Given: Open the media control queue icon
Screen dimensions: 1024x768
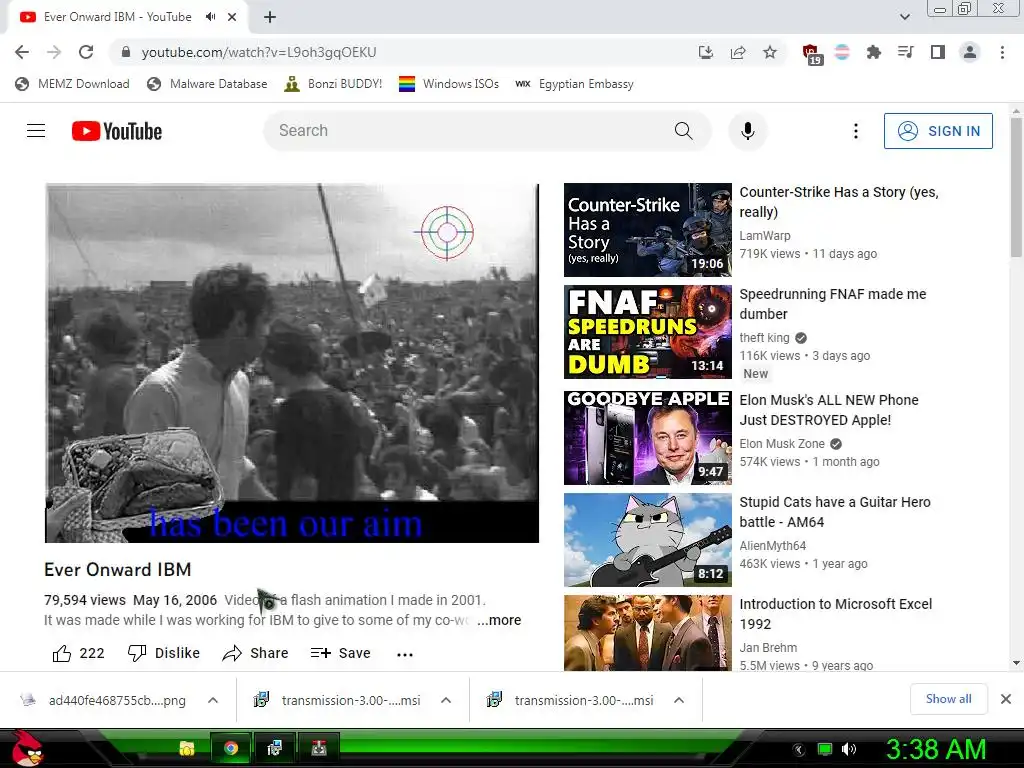Looking at the screenshot, I should 905,52.
